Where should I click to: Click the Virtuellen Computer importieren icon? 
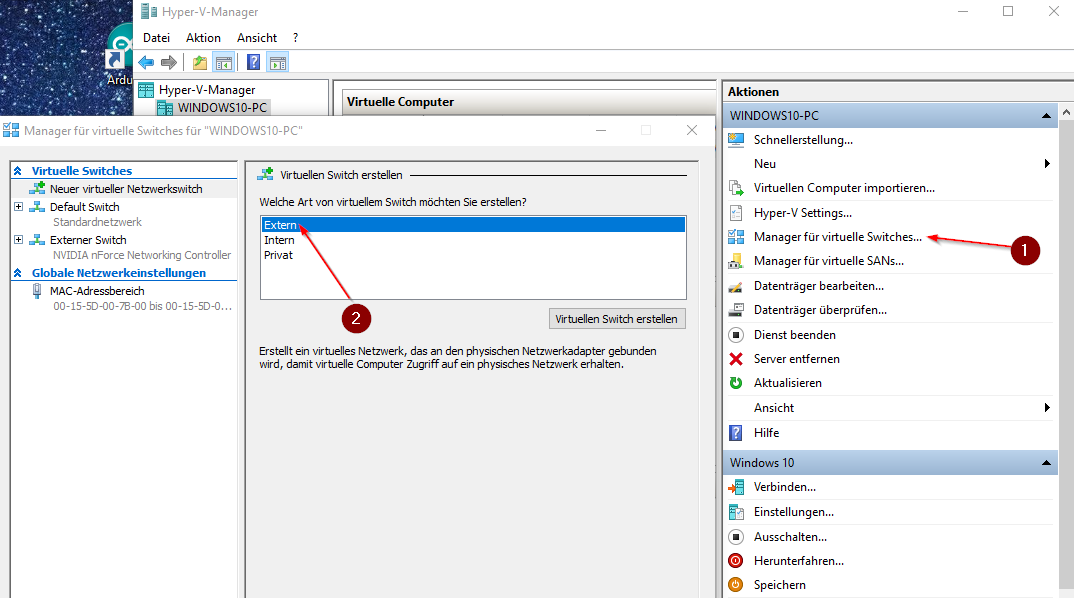point(736,188)
